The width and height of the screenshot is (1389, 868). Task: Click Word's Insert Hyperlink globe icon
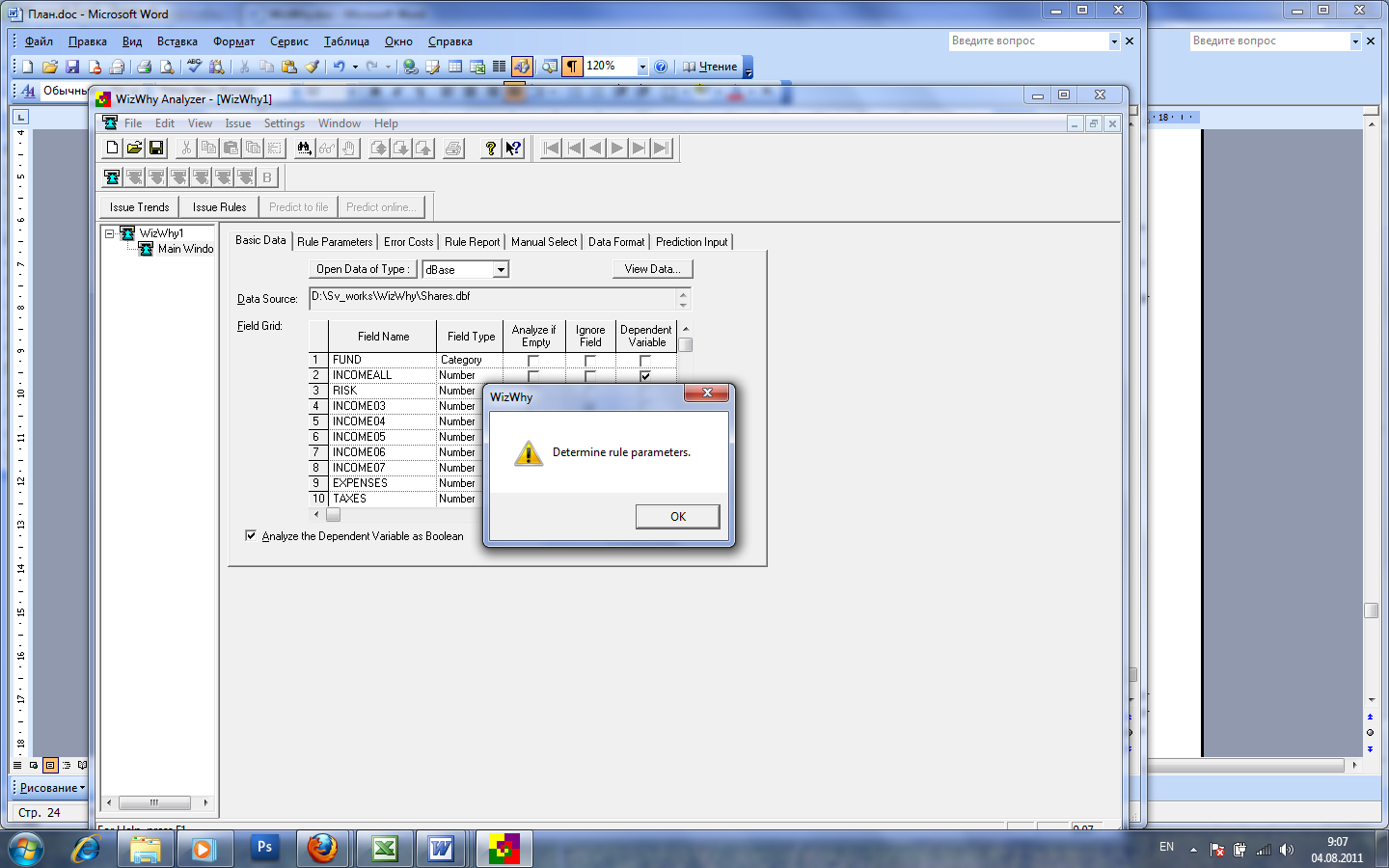click(x=410, y=67)
